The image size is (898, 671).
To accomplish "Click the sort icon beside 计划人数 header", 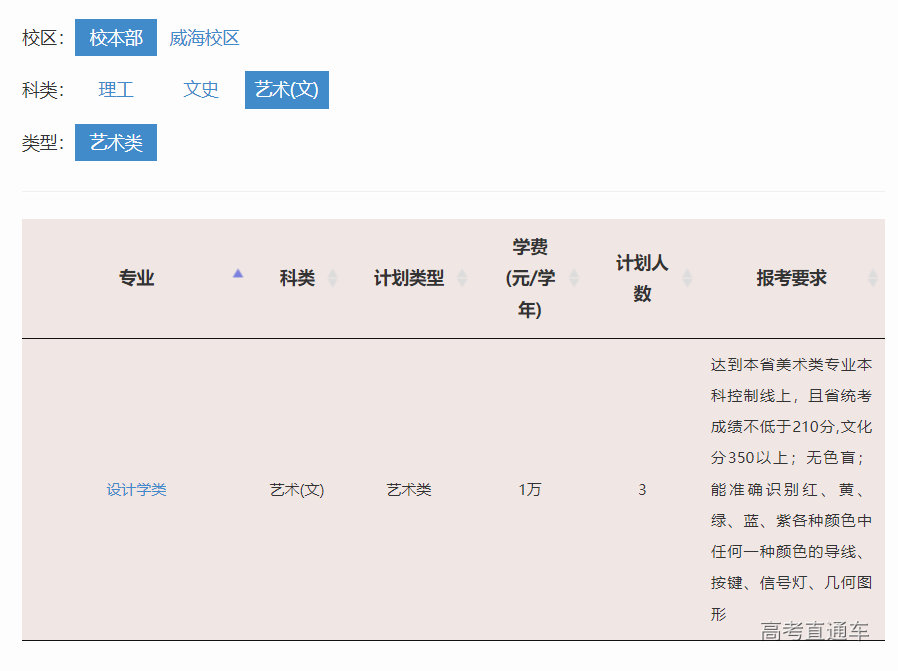I will point(689,278).
